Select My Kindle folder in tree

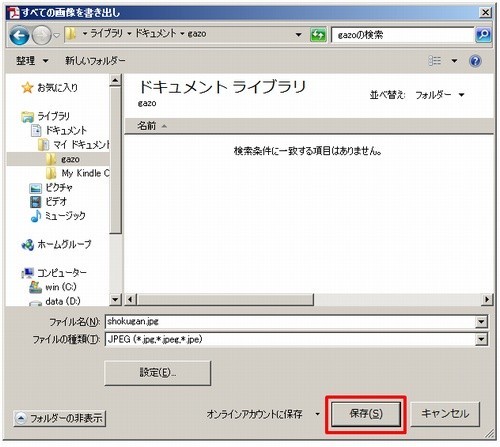85,173
